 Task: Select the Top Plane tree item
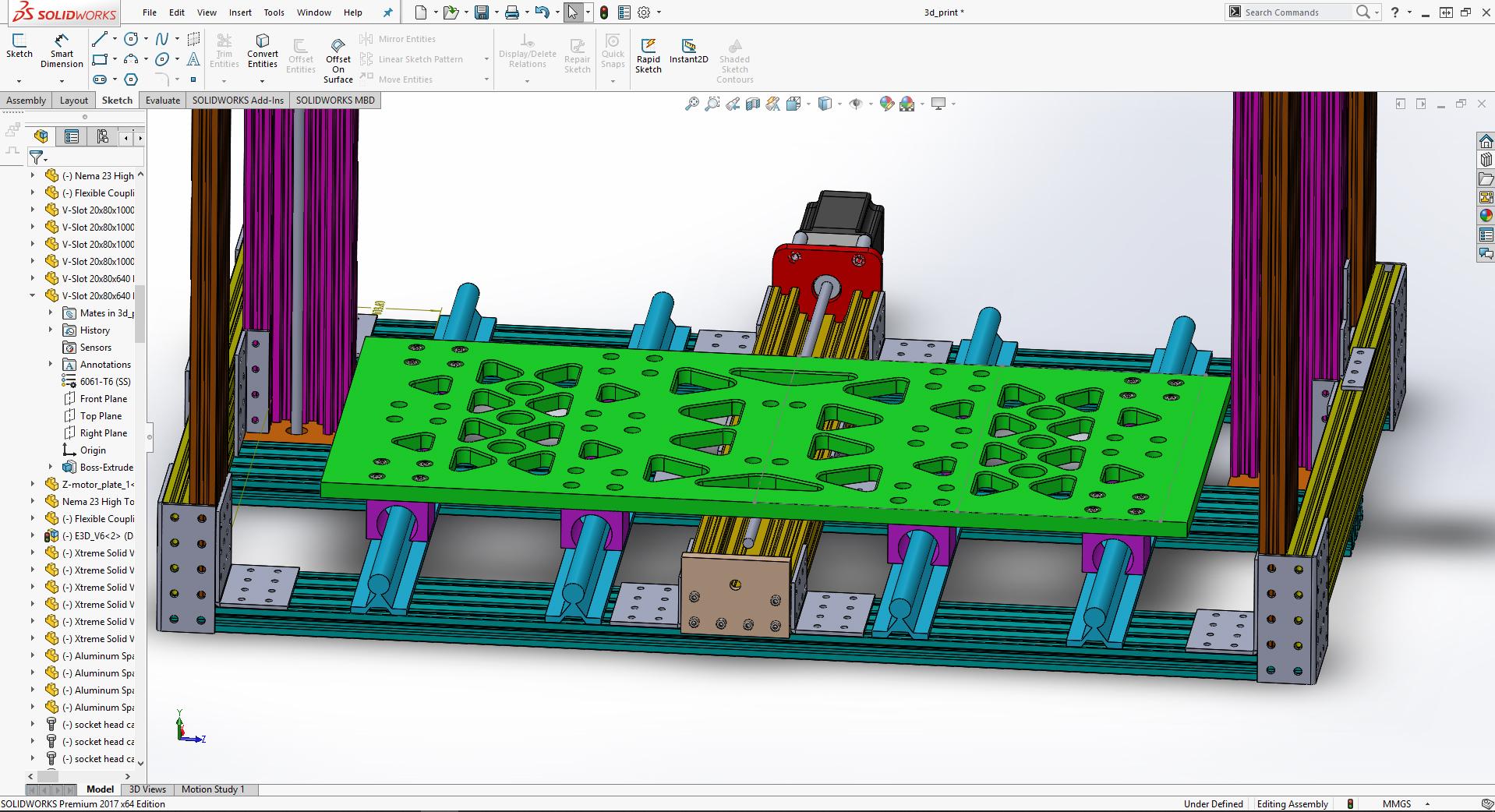tap(101, 416)
